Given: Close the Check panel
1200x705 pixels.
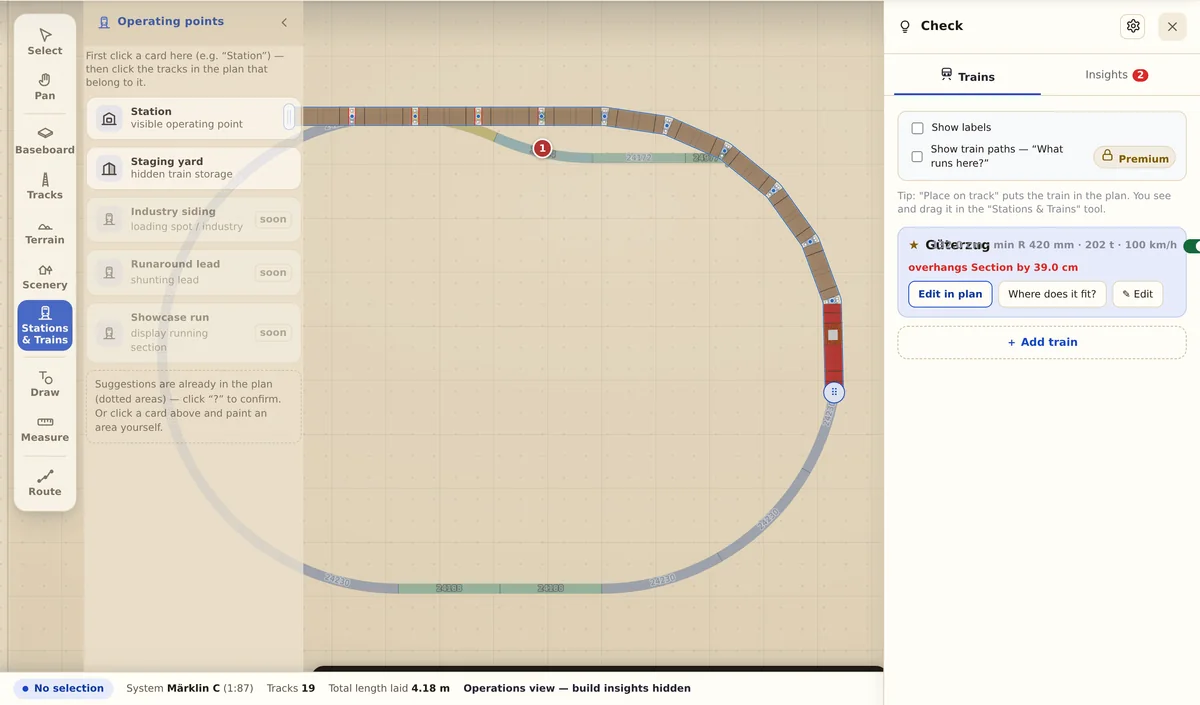Looking at the screenshot, I should coord(1172,26).
